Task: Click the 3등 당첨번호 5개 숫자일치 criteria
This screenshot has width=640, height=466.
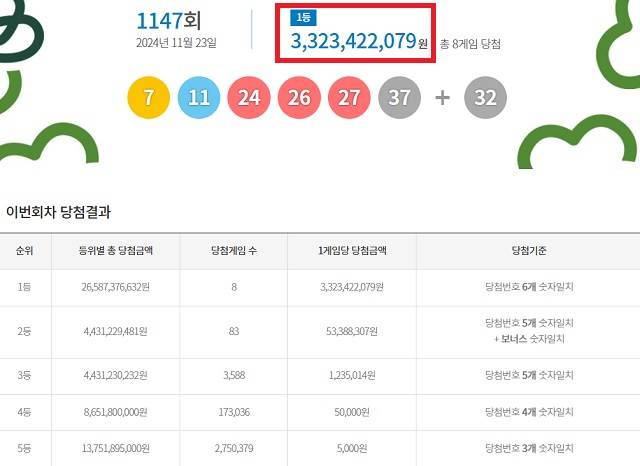Action: click(529, 375)
